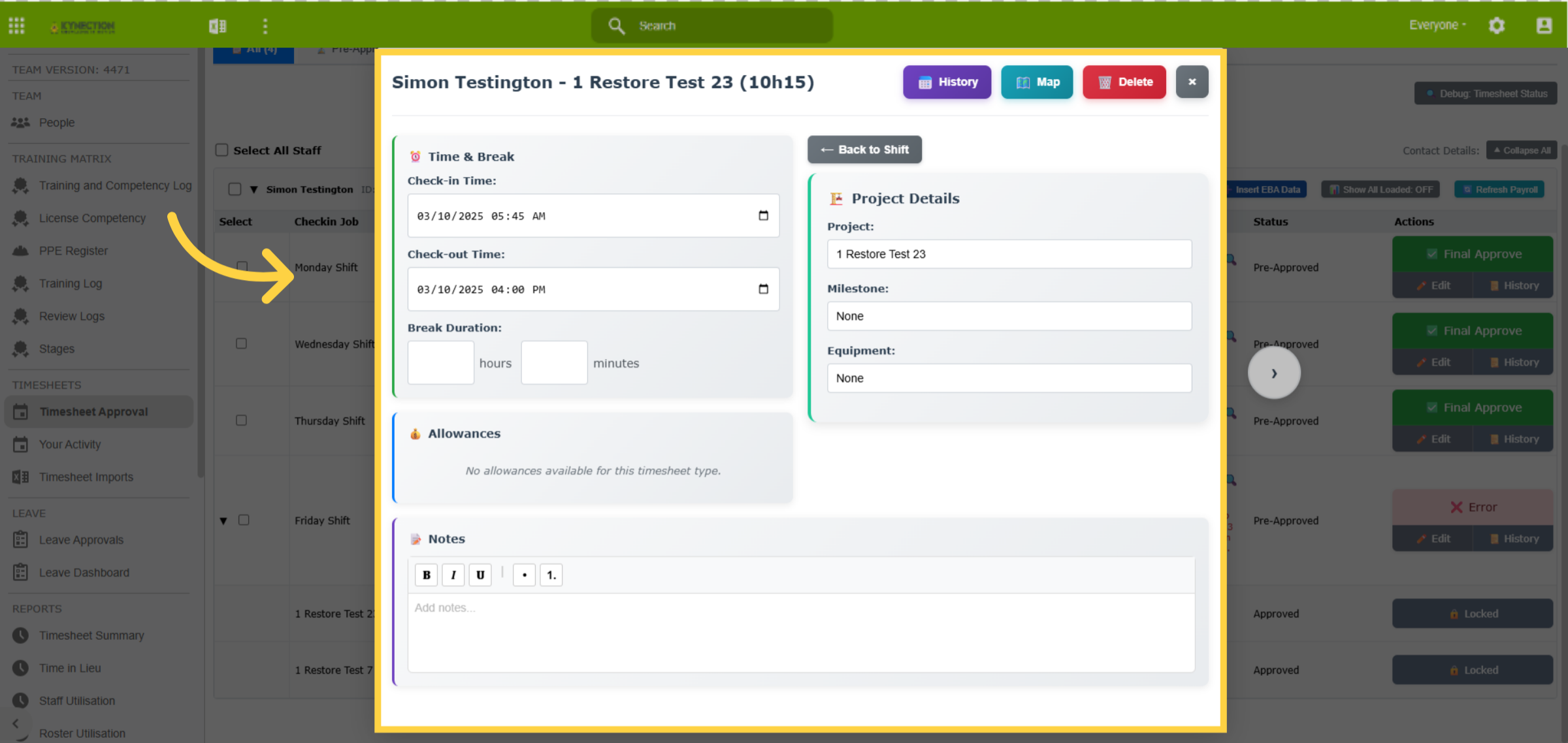Image resolution: width=1568 pixels, height=743 pixels.
Task: Open the Everyone dropdown filter
Action: point(1437,25)
